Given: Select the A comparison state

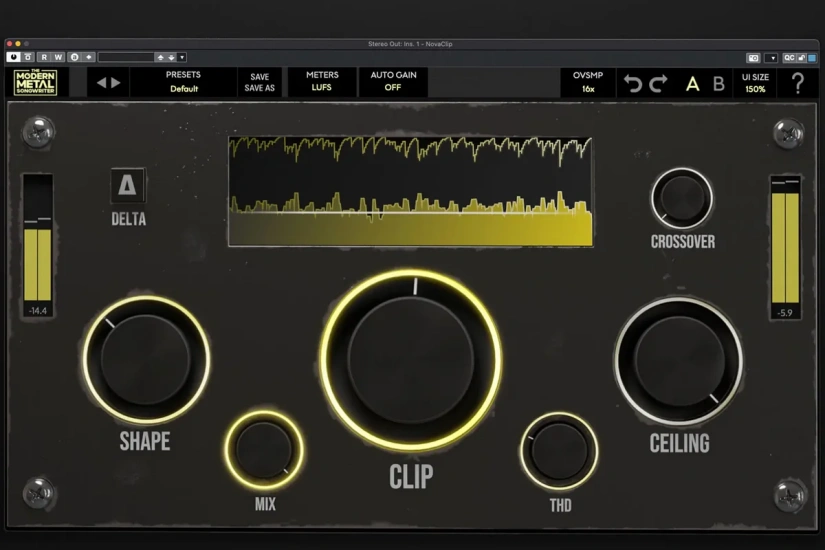Looking at the screenshot, I should (x=692, y=84).
